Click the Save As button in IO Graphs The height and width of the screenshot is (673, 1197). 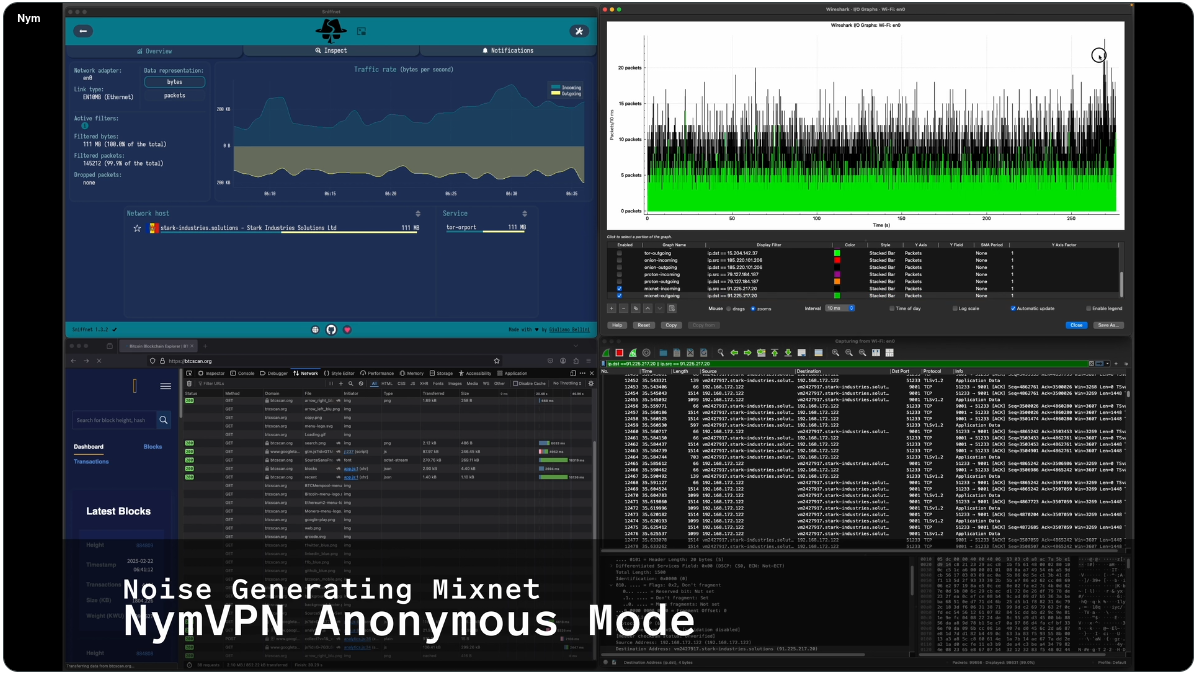tap(1106, 325)
